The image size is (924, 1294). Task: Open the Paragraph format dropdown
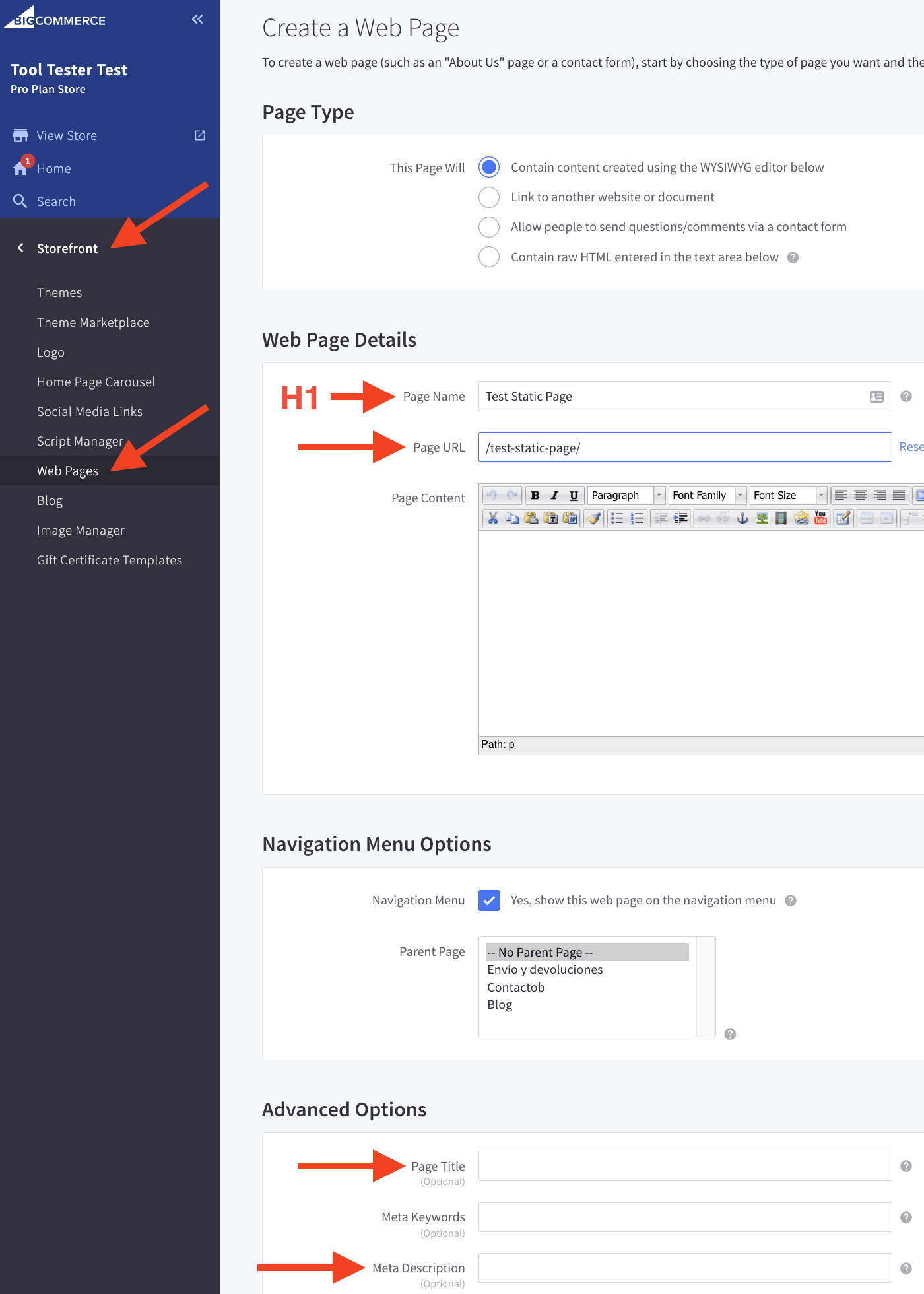coord(626,495)
